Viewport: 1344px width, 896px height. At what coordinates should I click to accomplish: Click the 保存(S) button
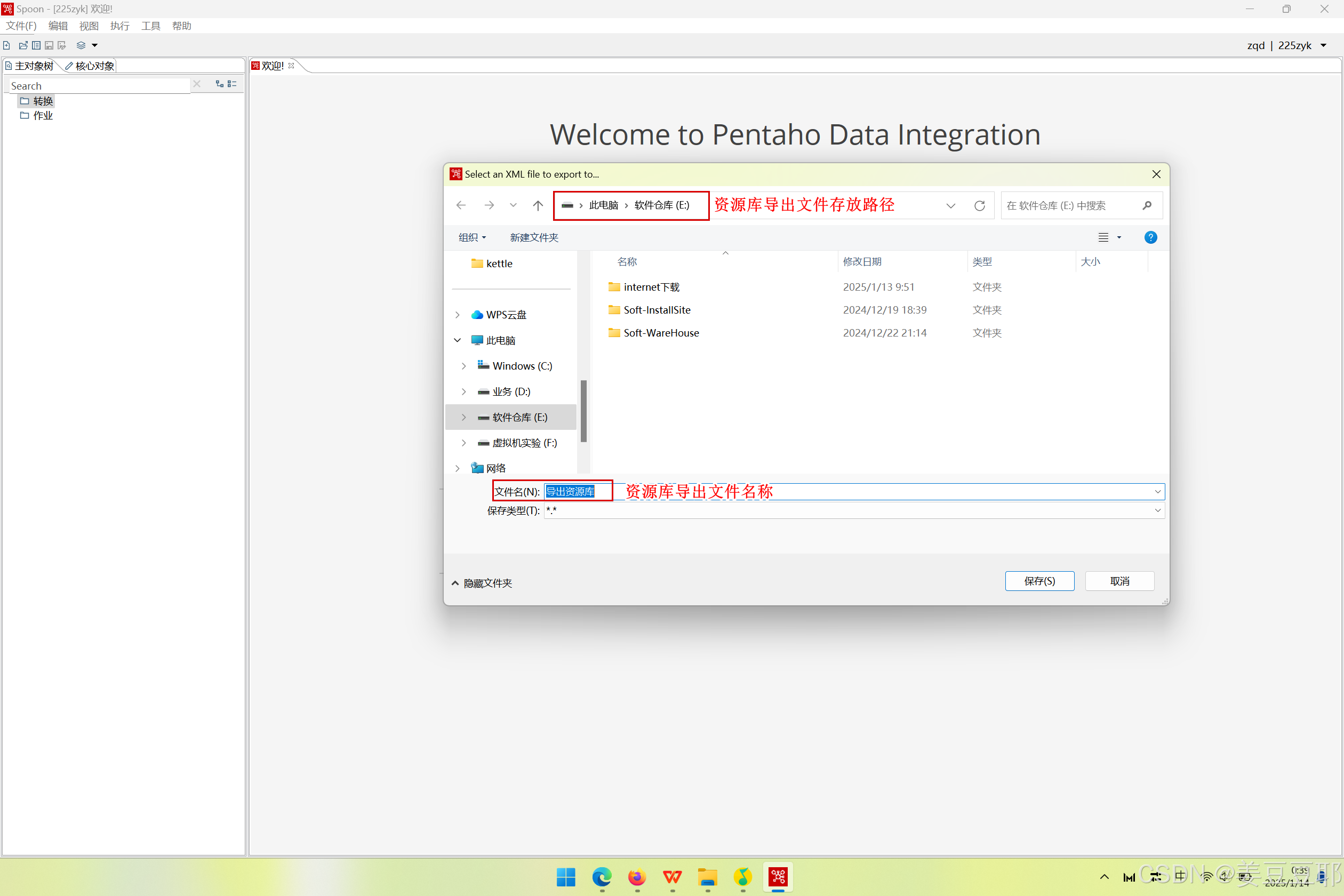[x=1039, y=581]
